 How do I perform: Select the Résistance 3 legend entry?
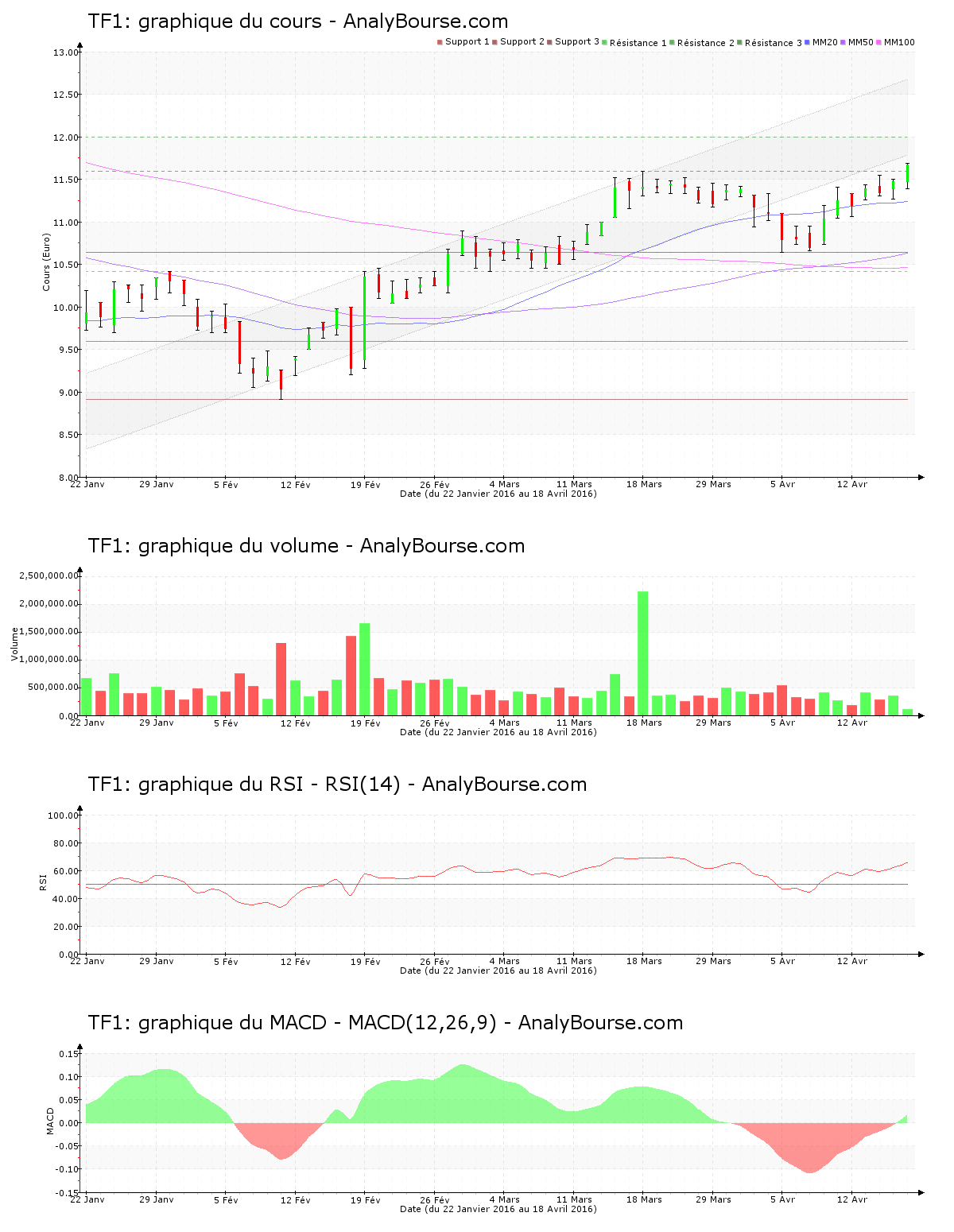click(770, 42)
